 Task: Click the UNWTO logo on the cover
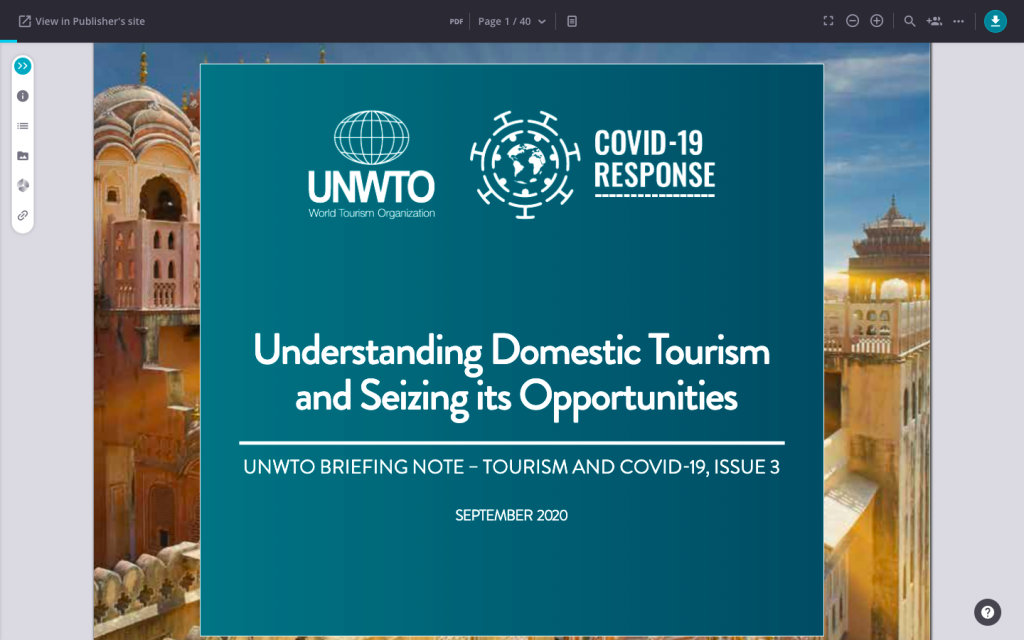click(x=372, y=164)
